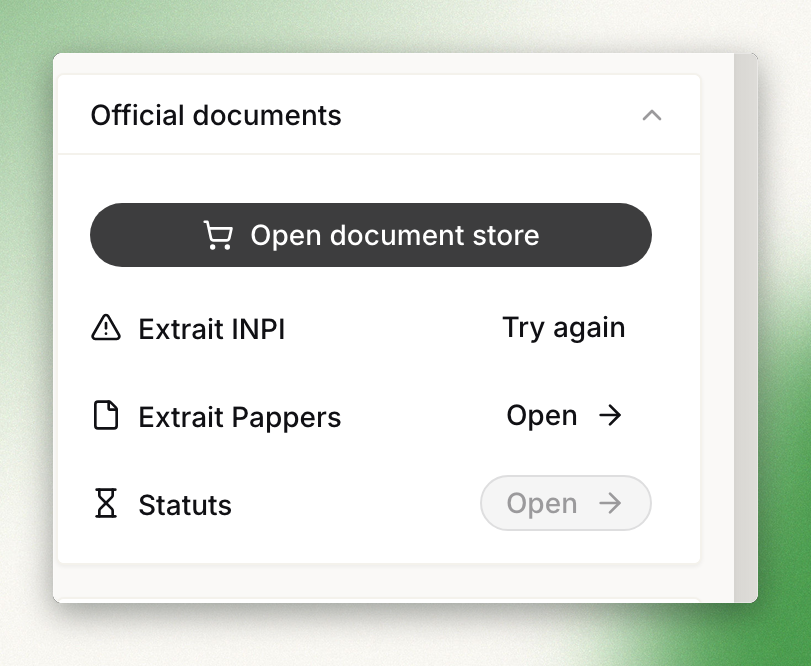The image size is (811, 666).
Task: Click the shopping cart icon
Action: (218, 235)
